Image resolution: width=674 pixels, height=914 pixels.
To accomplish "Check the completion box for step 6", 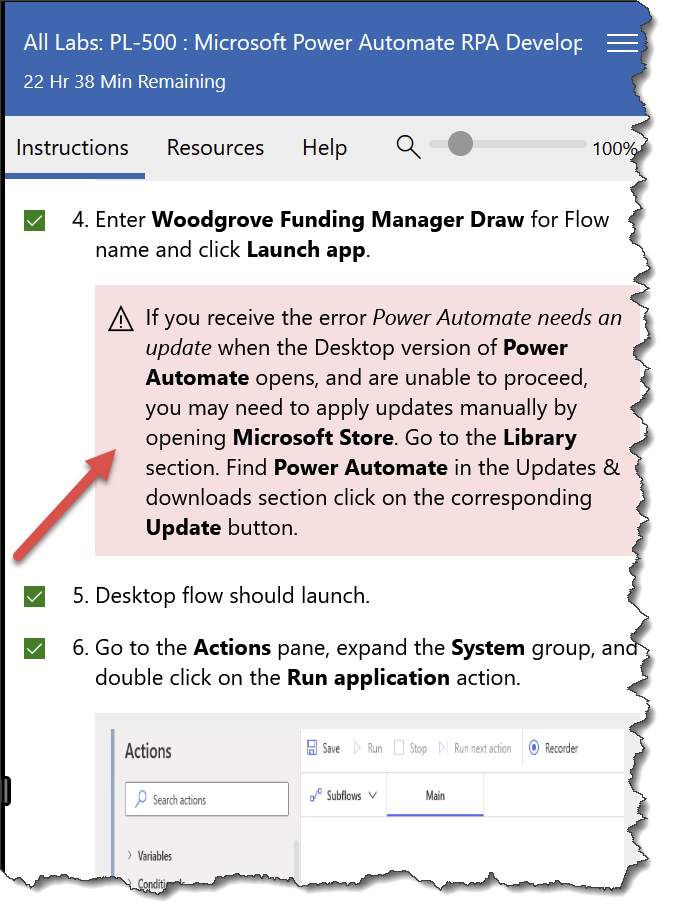I will pos(34,648).
